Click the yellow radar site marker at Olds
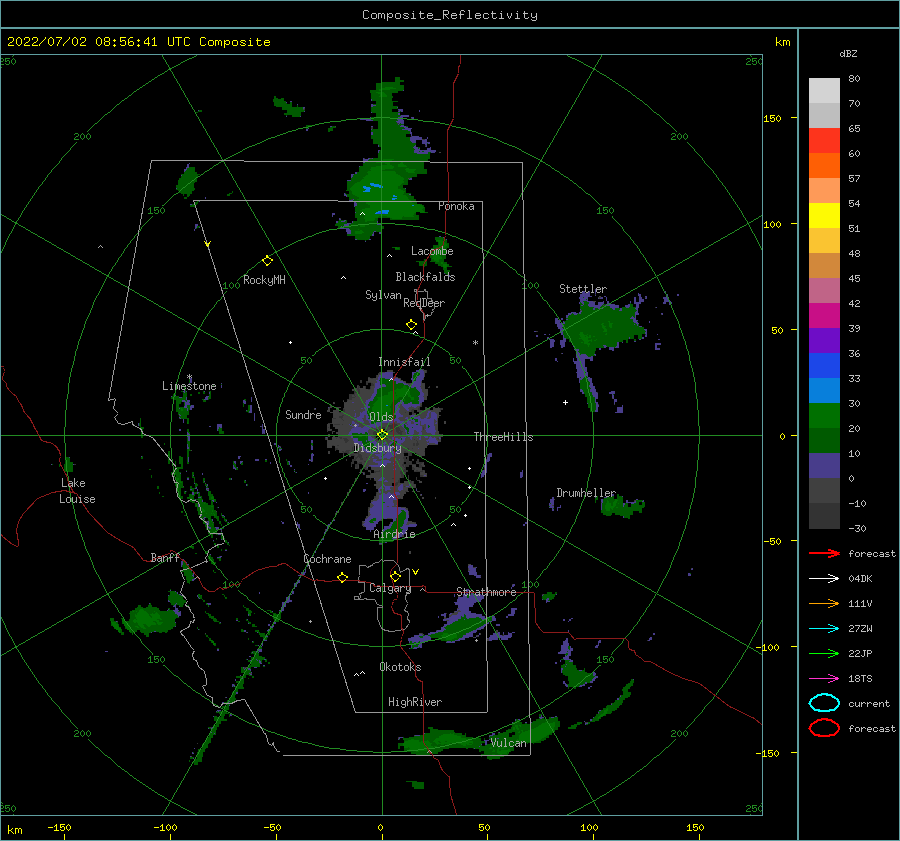 tap(382, 435)
